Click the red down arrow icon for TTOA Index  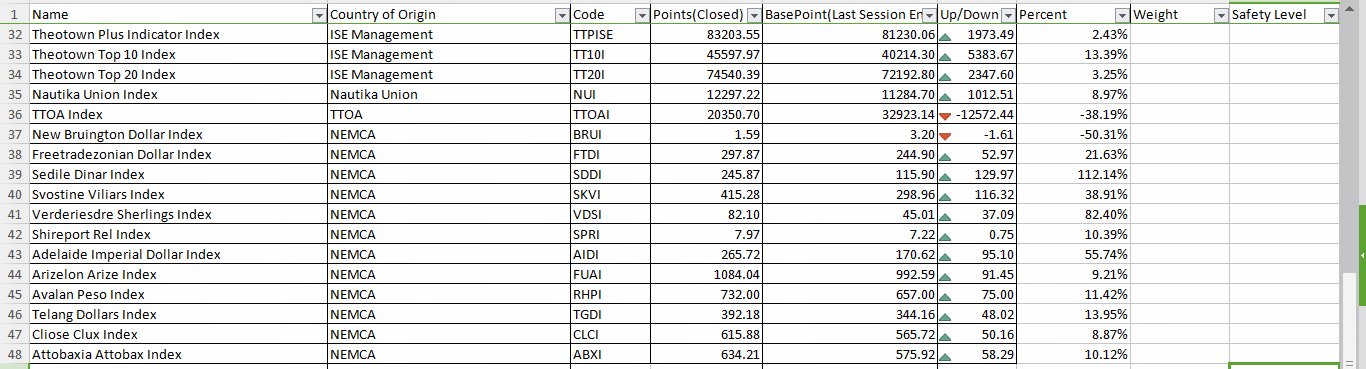(945, 115)
